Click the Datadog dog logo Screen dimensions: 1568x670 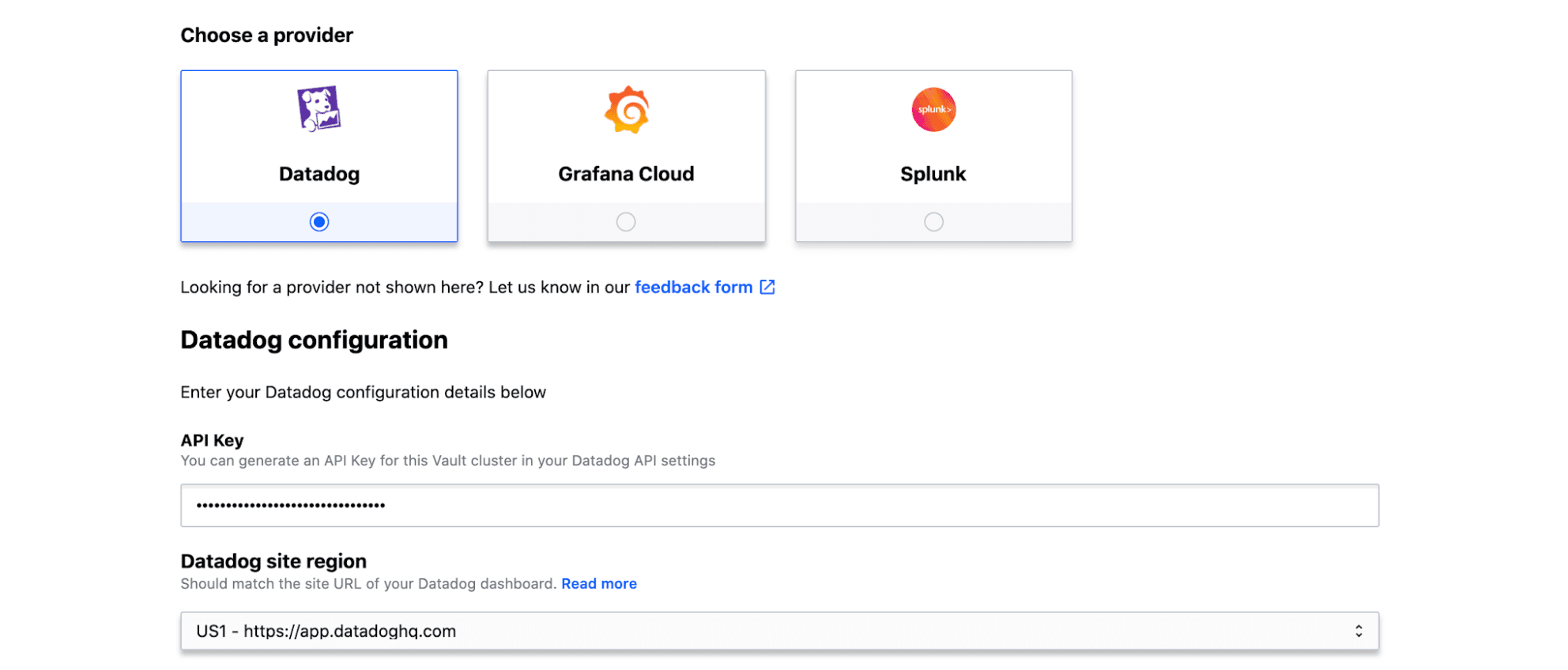(x=318, y=109)
